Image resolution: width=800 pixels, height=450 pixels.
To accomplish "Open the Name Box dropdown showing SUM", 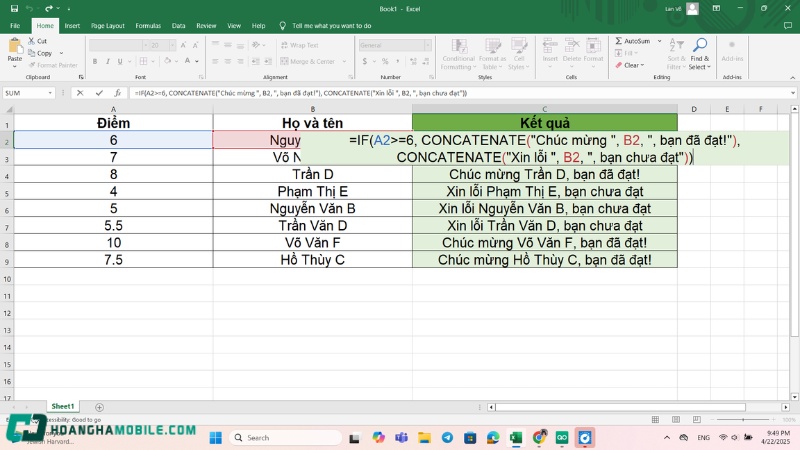I will pos(50,93).
